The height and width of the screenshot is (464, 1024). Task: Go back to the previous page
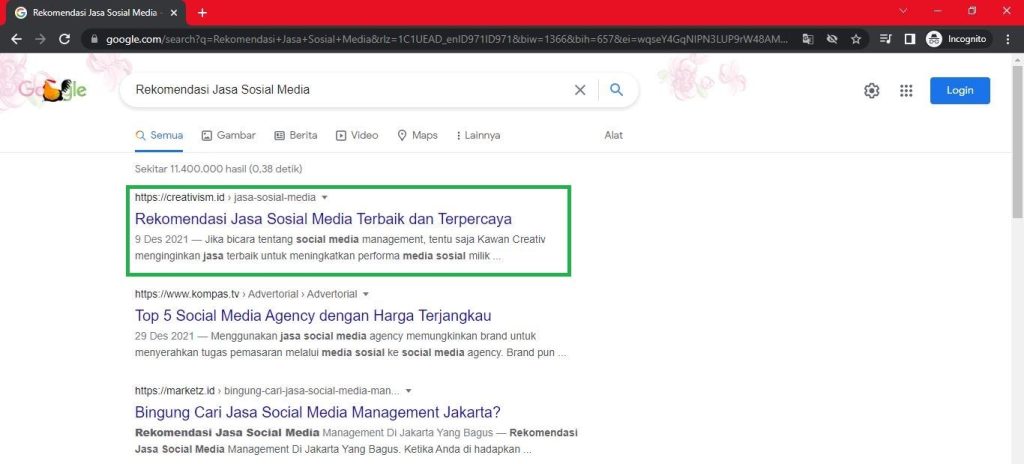[16, 39]
